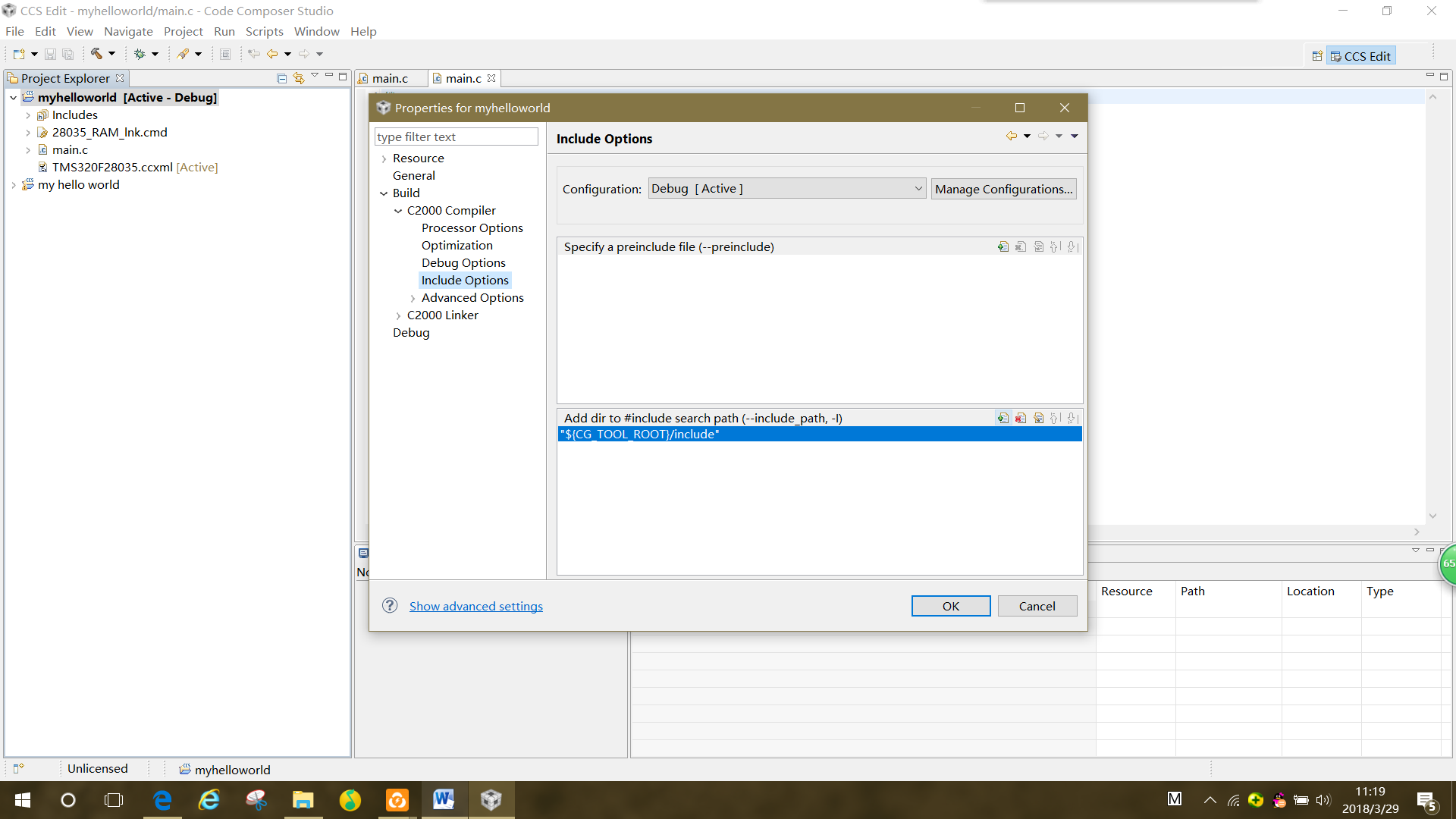Screen dimensions: 1456x819
Task: Click the Add directory to include path icon
Action: click(x=1001, y=417)
